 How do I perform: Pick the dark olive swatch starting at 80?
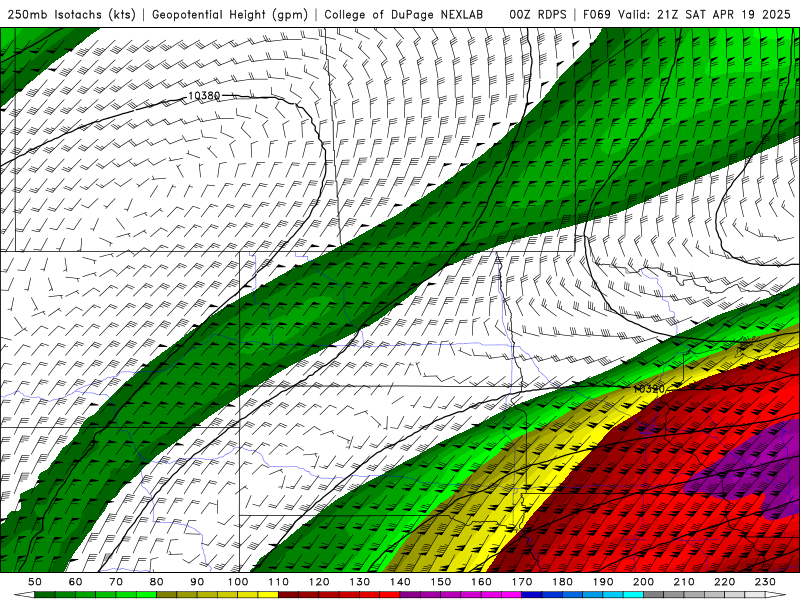[167, 595]
